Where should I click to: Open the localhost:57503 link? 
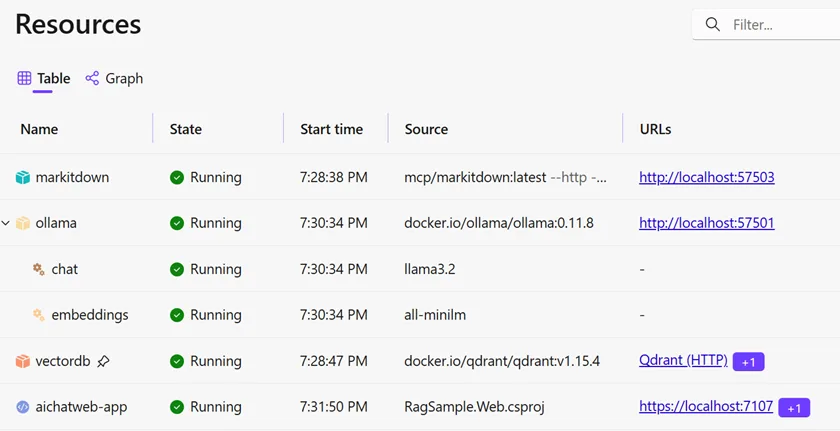706,177
